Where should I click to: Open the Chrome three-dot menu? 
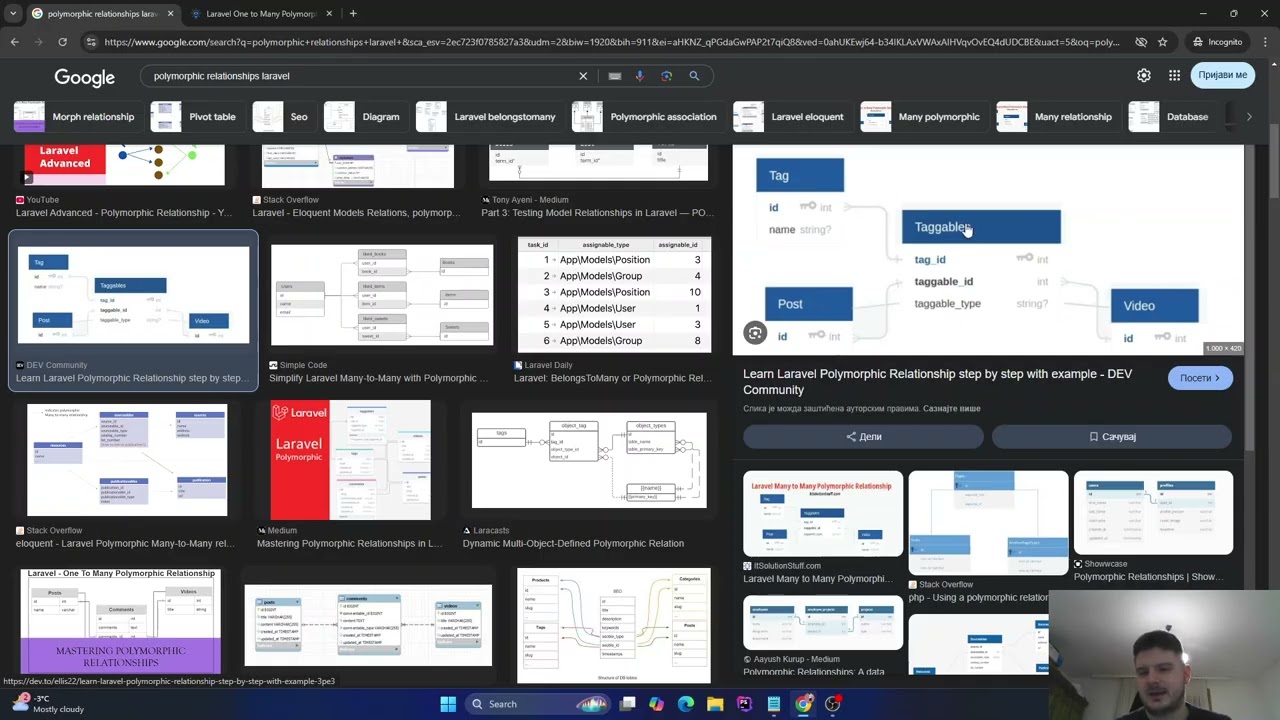[x=1266, y=42]
